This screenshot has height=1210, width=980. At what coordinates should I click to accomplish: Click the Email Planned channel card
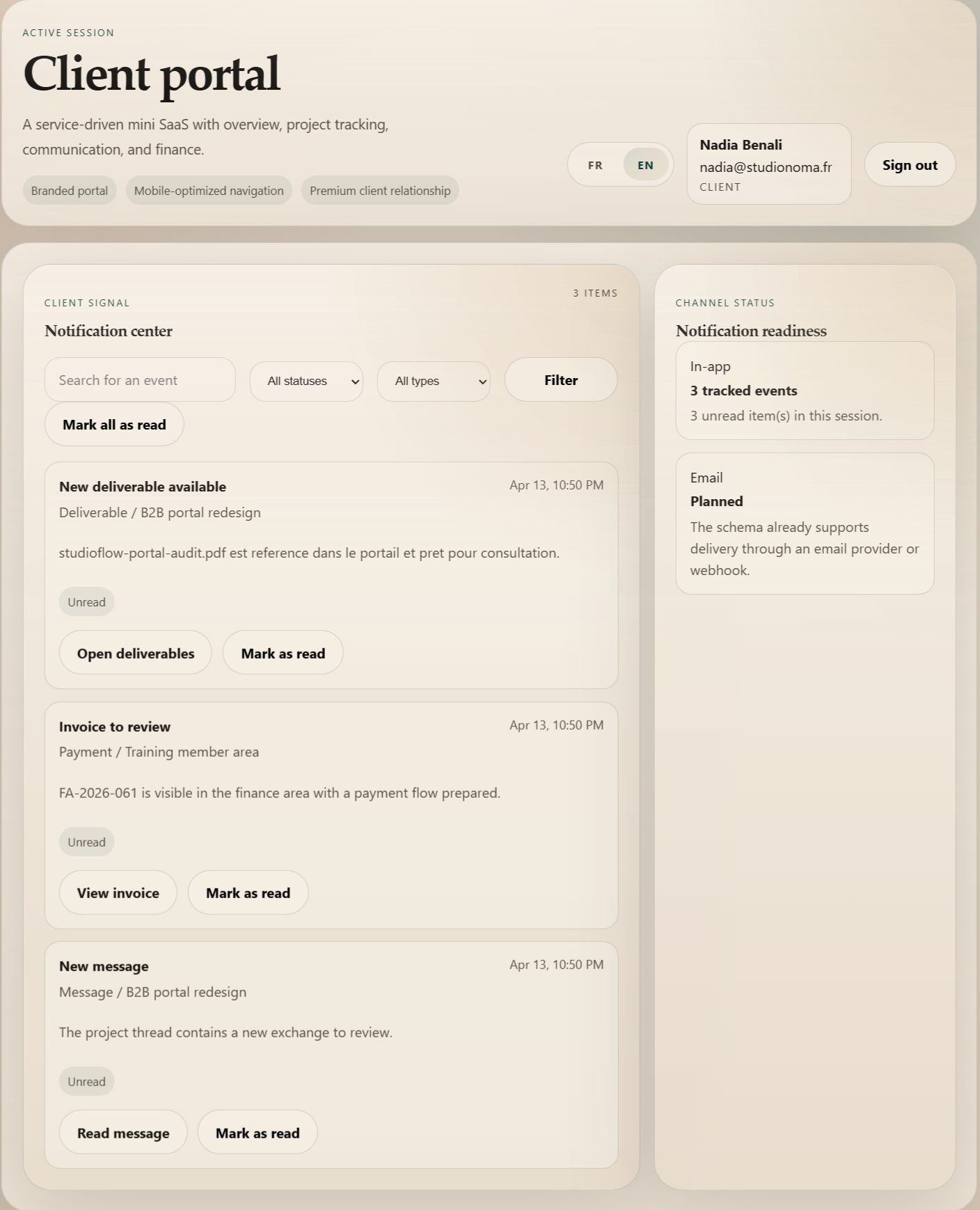tap(805, 524)
